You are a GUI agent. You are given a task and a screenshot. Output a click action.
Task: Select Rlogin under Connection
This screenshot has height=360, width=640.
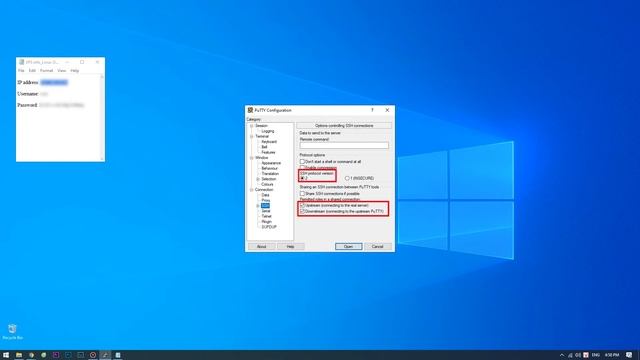tap(267, 221)
